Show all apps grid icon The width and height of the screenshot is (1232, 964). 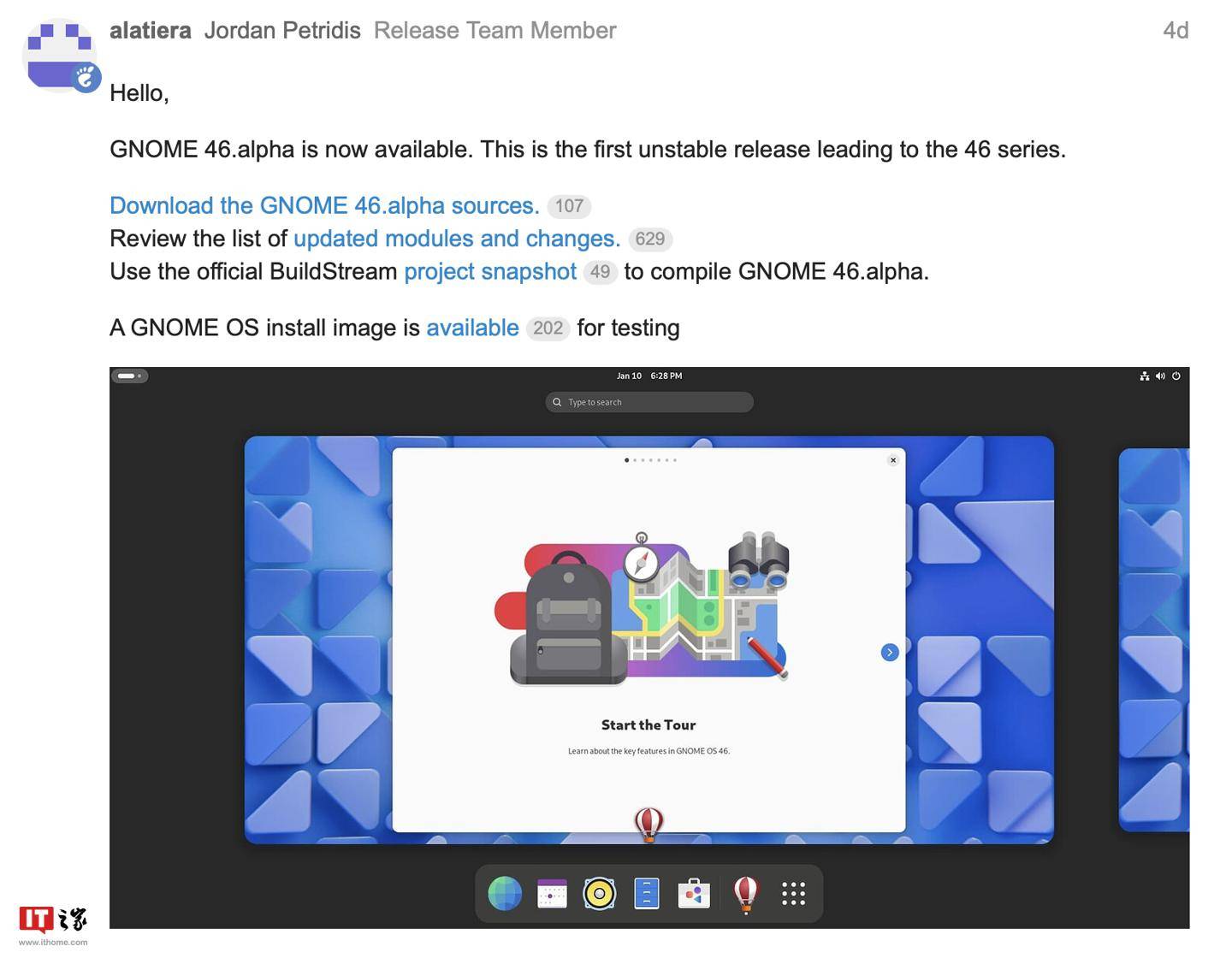(x=793, y=894)
